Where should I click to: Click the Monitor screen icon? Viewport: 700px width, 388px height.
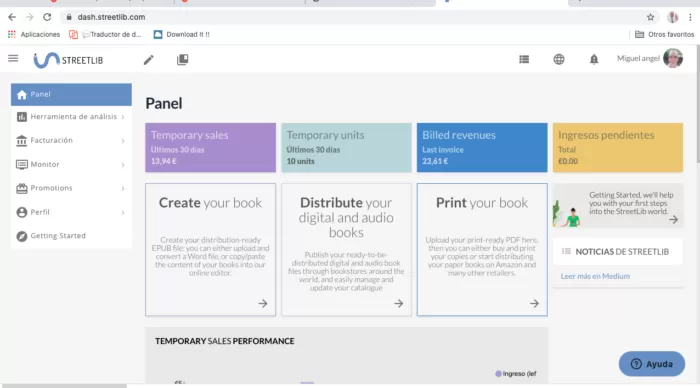(x=21, y=165)
